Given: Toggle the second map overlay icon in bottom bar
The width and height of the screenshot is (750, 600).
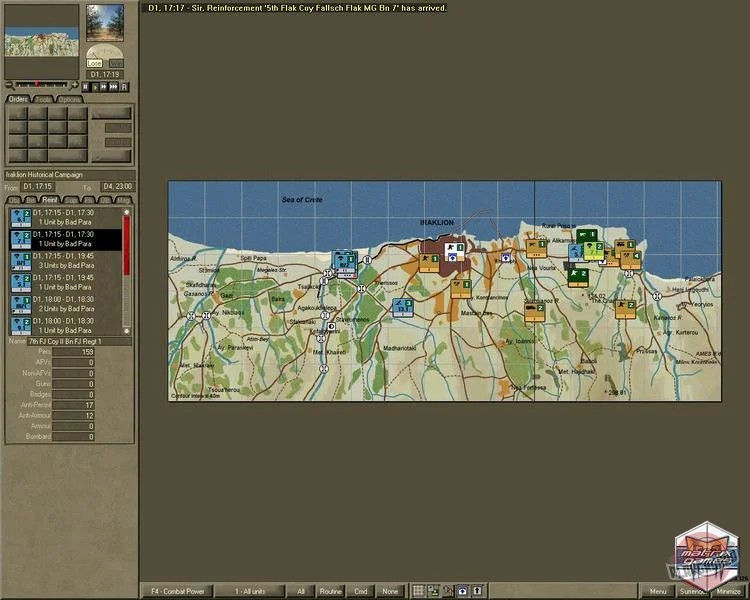Looking at the screenshot, I should point(433,591).
